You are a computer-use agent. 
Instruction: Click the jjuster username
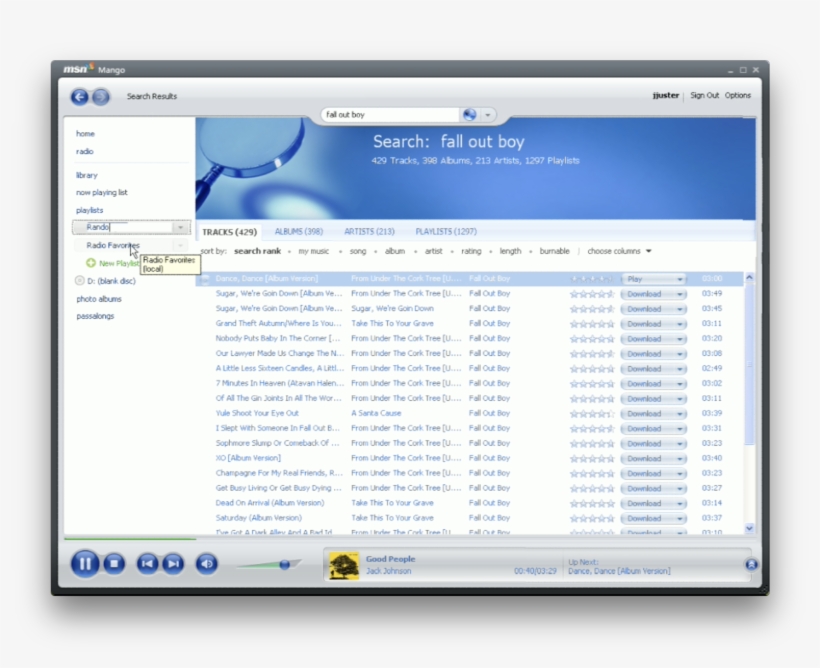click(666, 96)
